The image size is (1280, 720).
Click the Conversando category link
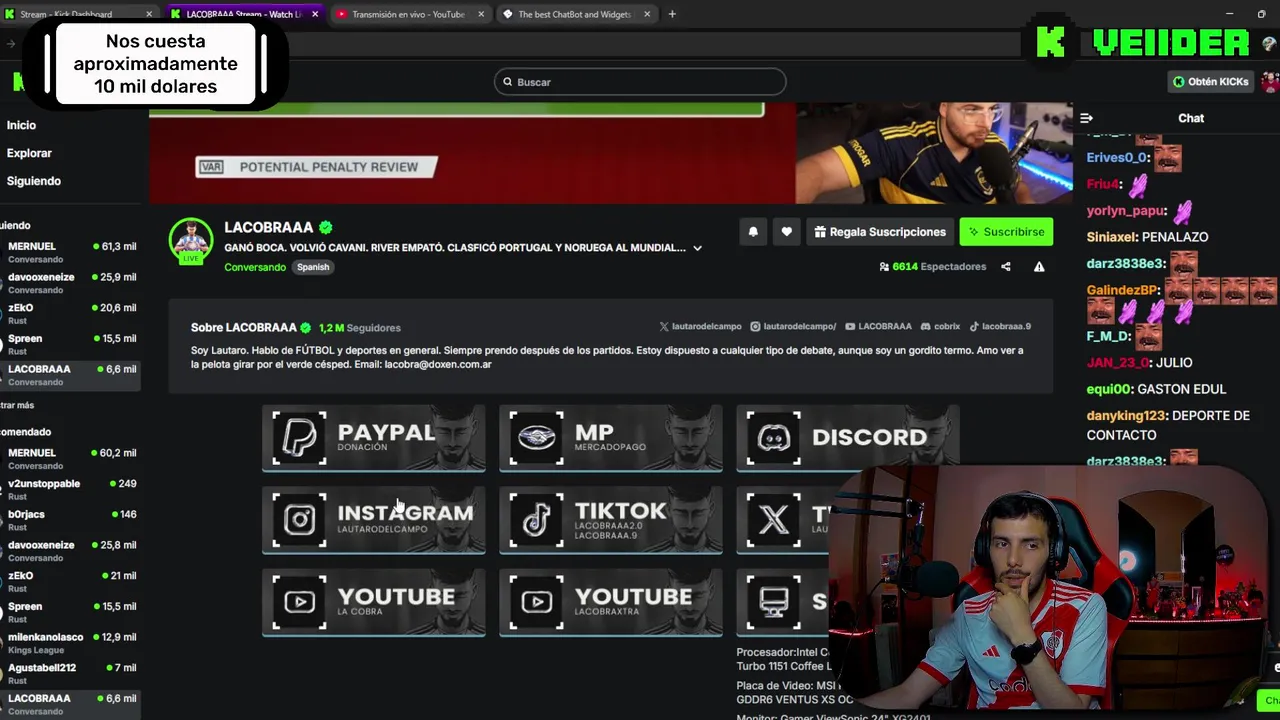[x=255, y=267]
